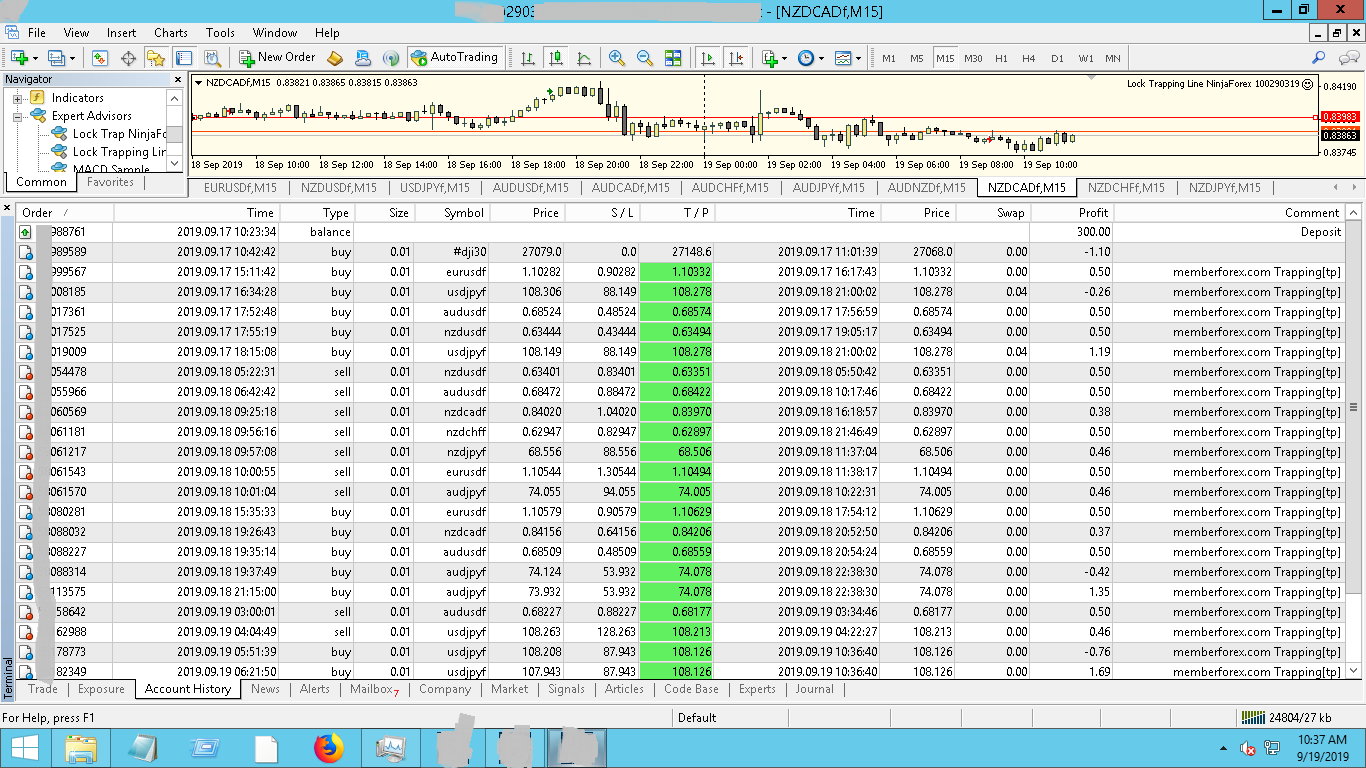Expand the Indicators tree node
Viewport: 1366px width, 768px height.
click(x=17, y=98)
